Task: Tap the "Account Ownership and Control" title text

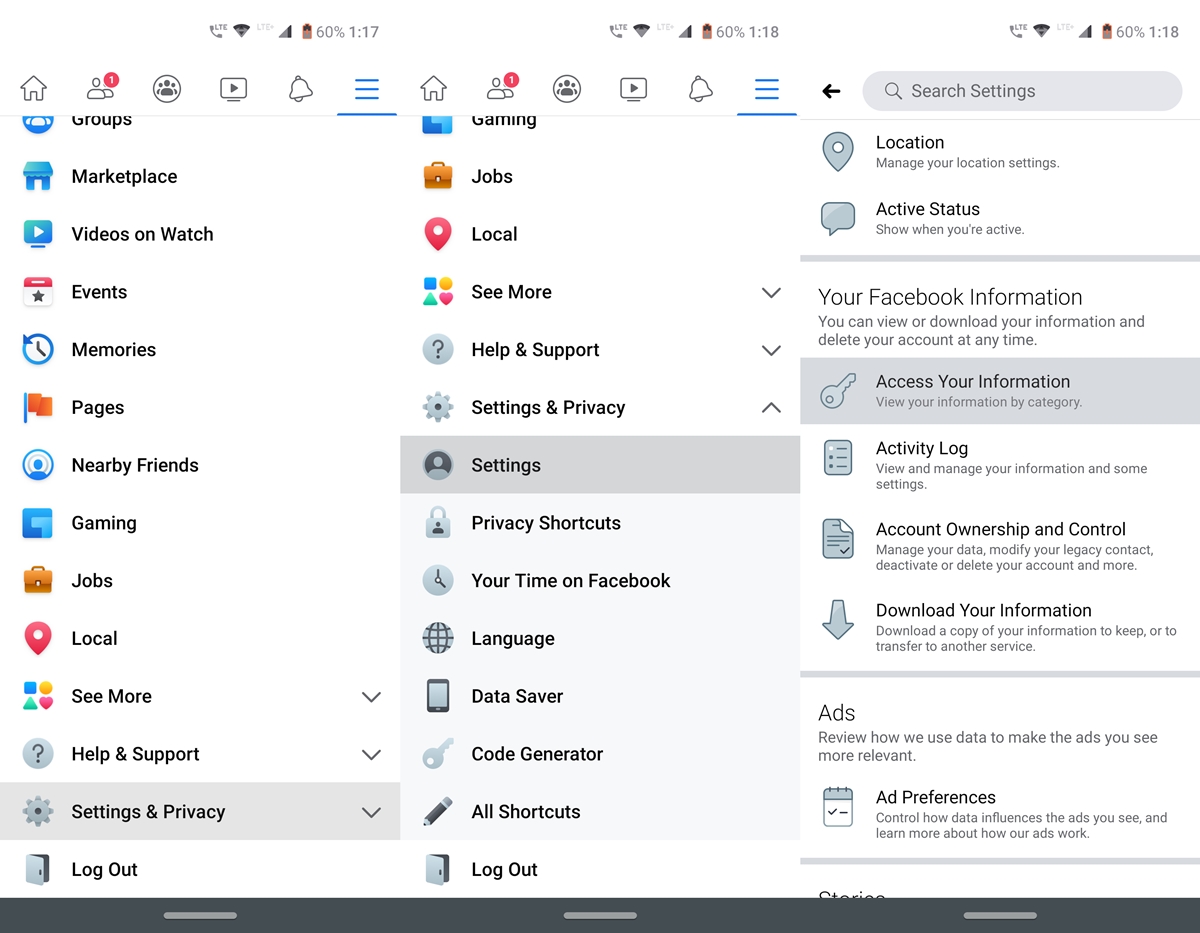Action: (x=1001, y=530)
